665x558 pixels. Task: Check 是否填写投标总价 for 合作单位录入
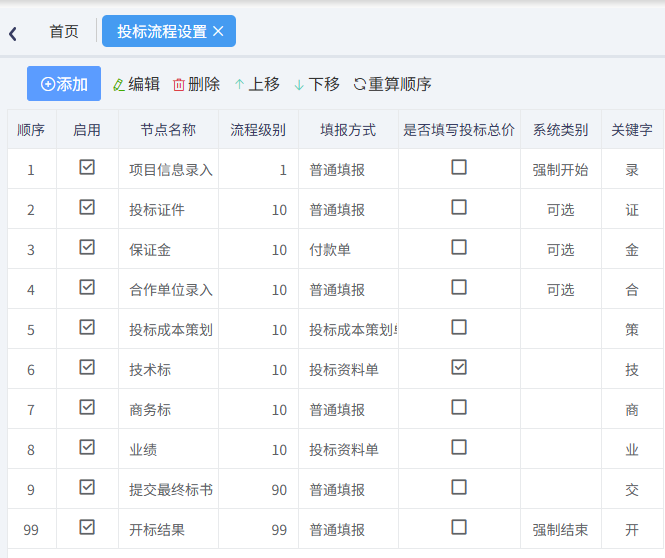coord(459,287)
